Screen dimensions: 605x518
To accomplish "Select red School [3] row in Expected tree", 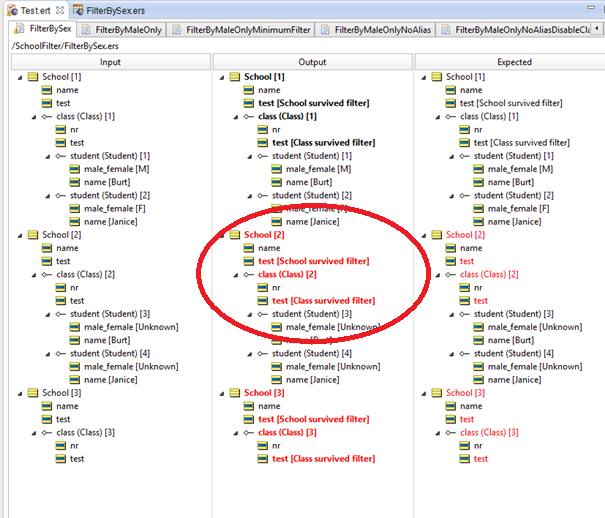I will click(x=465, y=393).
